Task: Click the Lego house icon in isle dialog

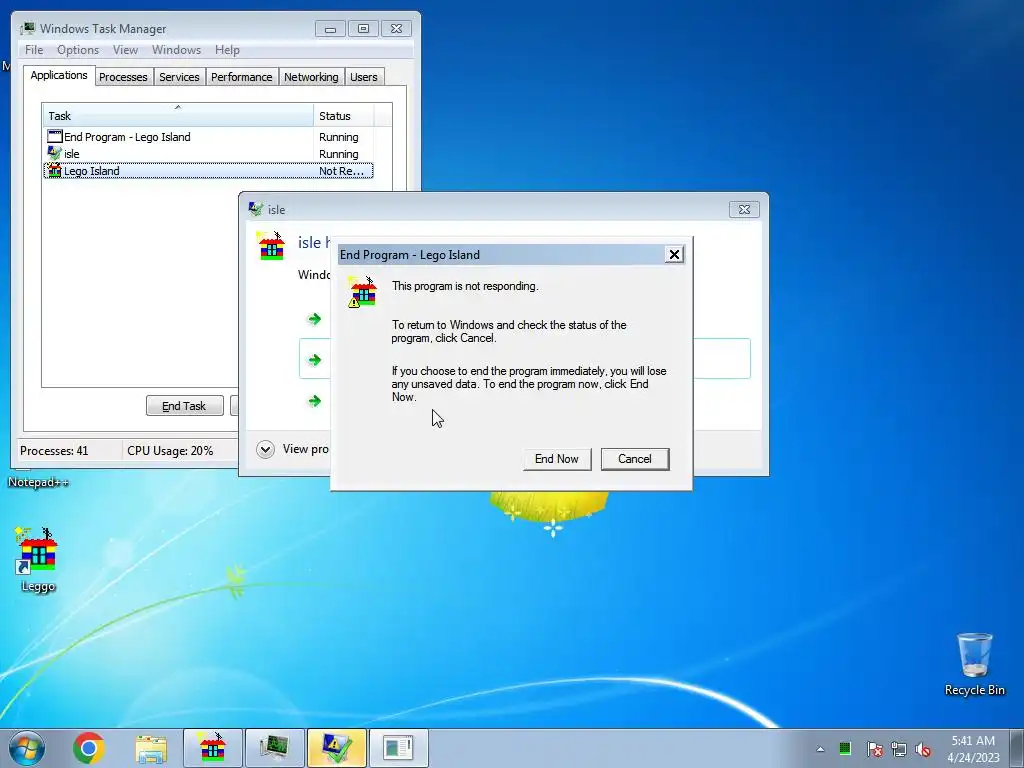Action: (x=271, y=246)
